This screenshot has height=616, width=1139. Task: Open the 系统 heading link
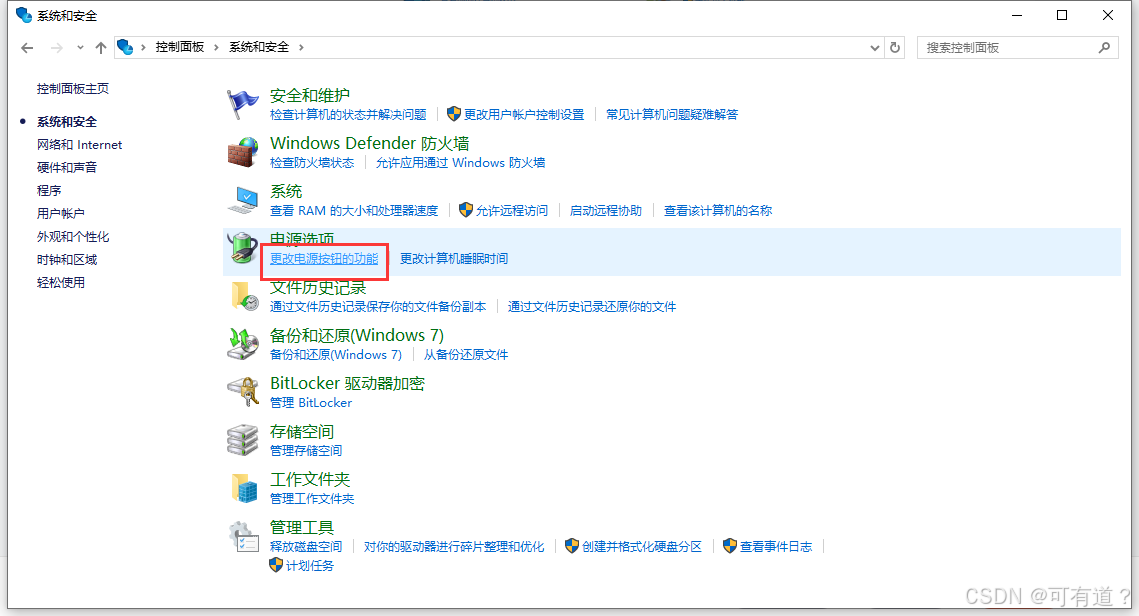click(x=285, y=191)
